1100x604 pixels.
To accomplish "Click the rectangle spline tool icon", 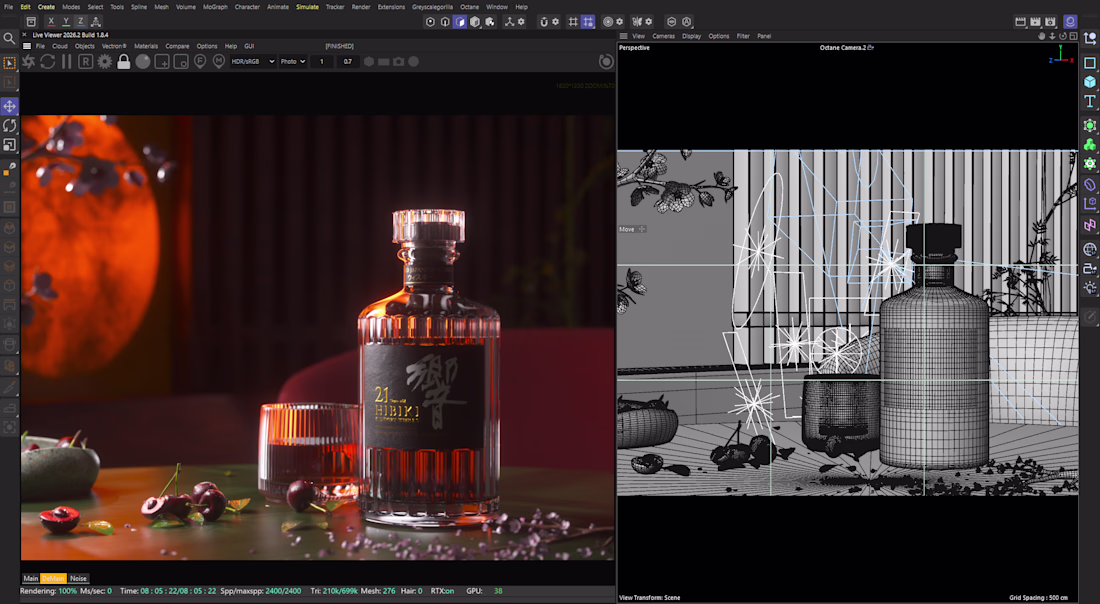I will (x=1089, y=63).
